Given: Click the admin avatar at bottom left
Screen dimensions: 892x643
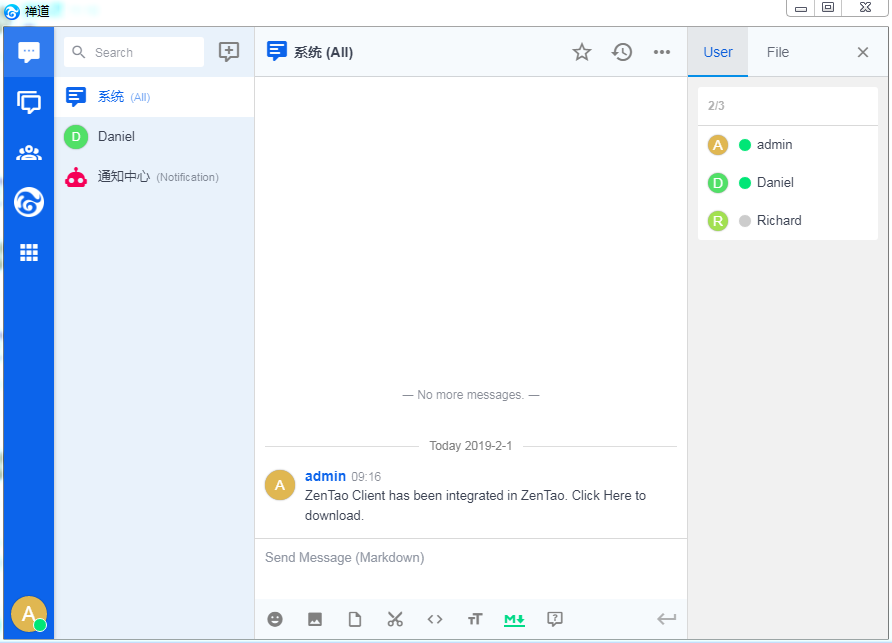Looking at the screenshot, I should 29,614.
